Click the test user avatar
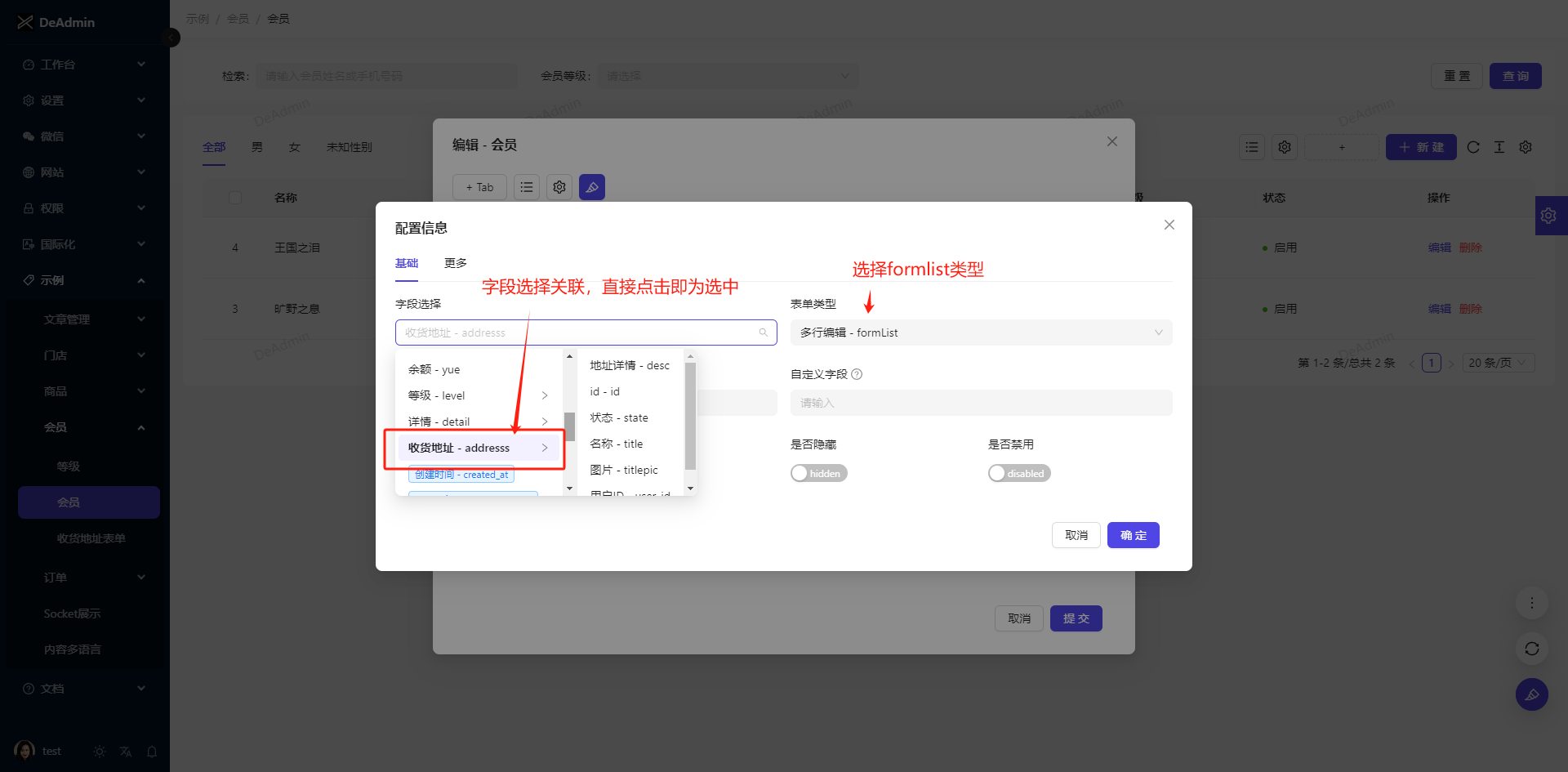The width and height of the screenshot is (1568, 772). coord(24,751)
